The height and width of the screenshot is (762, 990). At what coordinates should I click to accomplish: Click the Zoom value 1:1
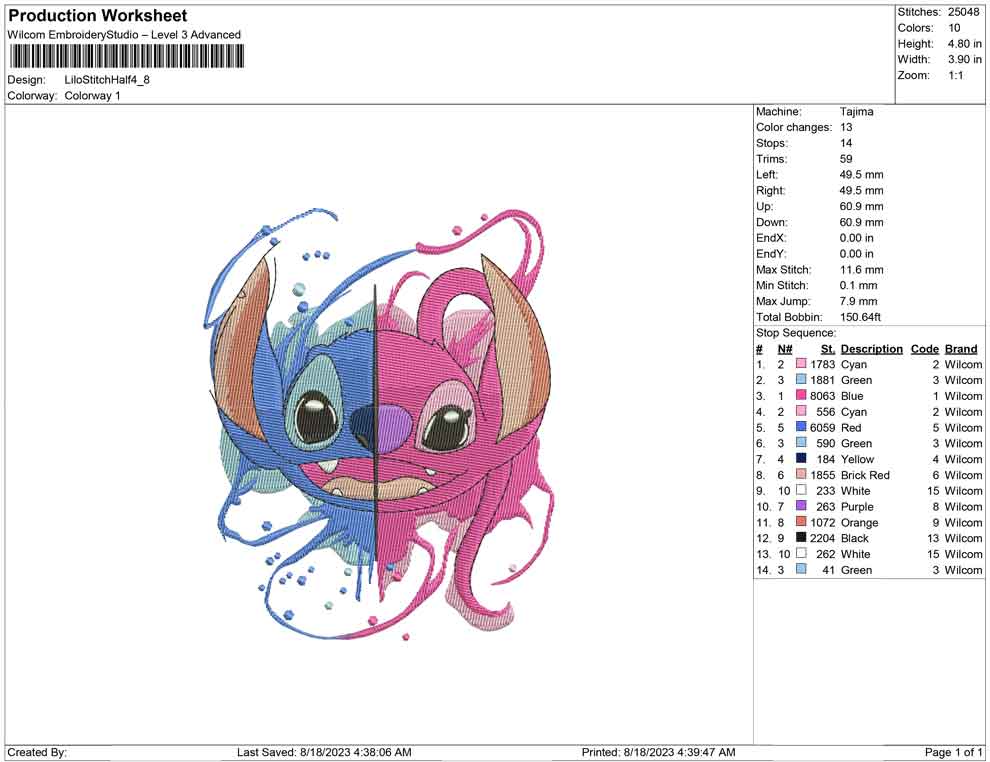(x=955, y=75)
